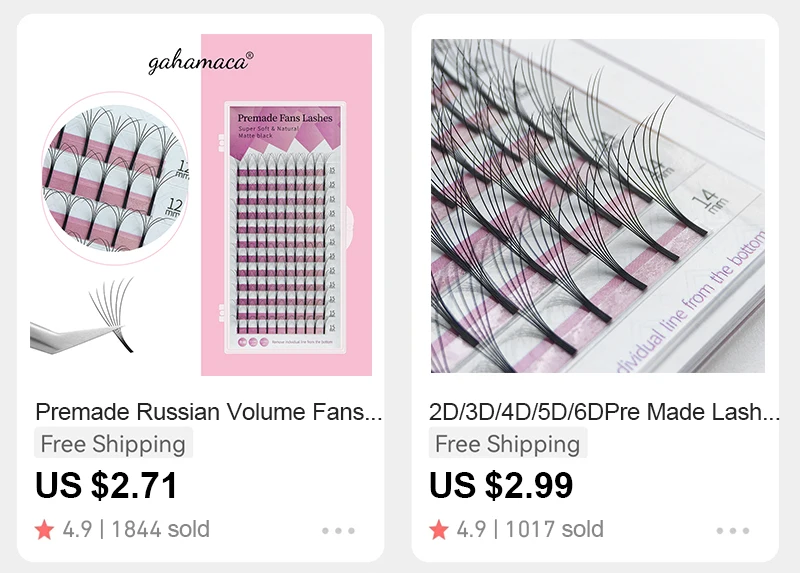800x573 pixels.
Task: Click the star rating icon of second product
Action: [439, 530]
